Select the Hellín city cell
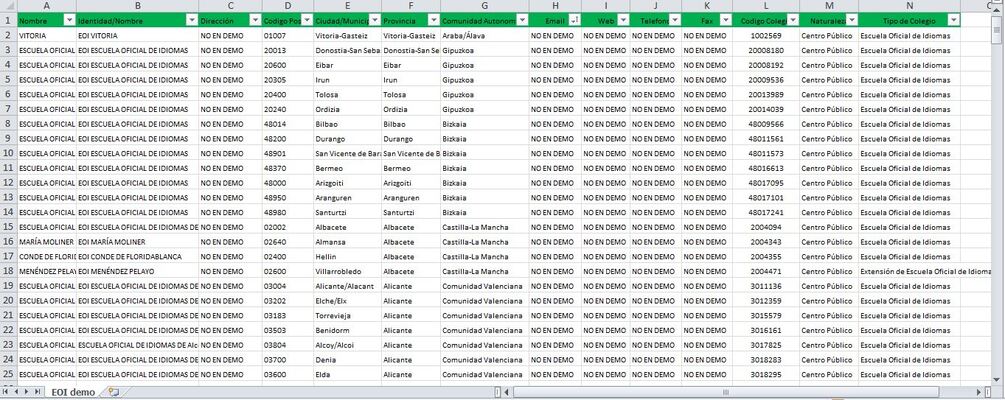Screen dimensions: 1005x400 [347, 256]
